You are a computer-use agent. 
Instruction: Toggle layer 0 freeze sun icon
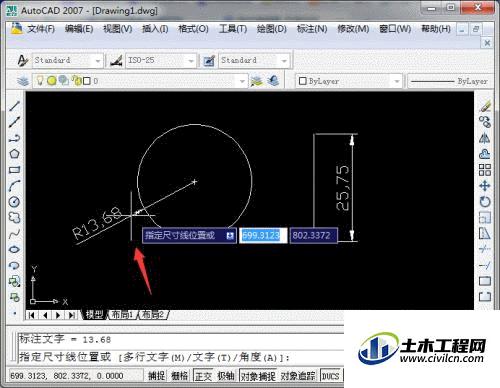click(x=51, y=81)
